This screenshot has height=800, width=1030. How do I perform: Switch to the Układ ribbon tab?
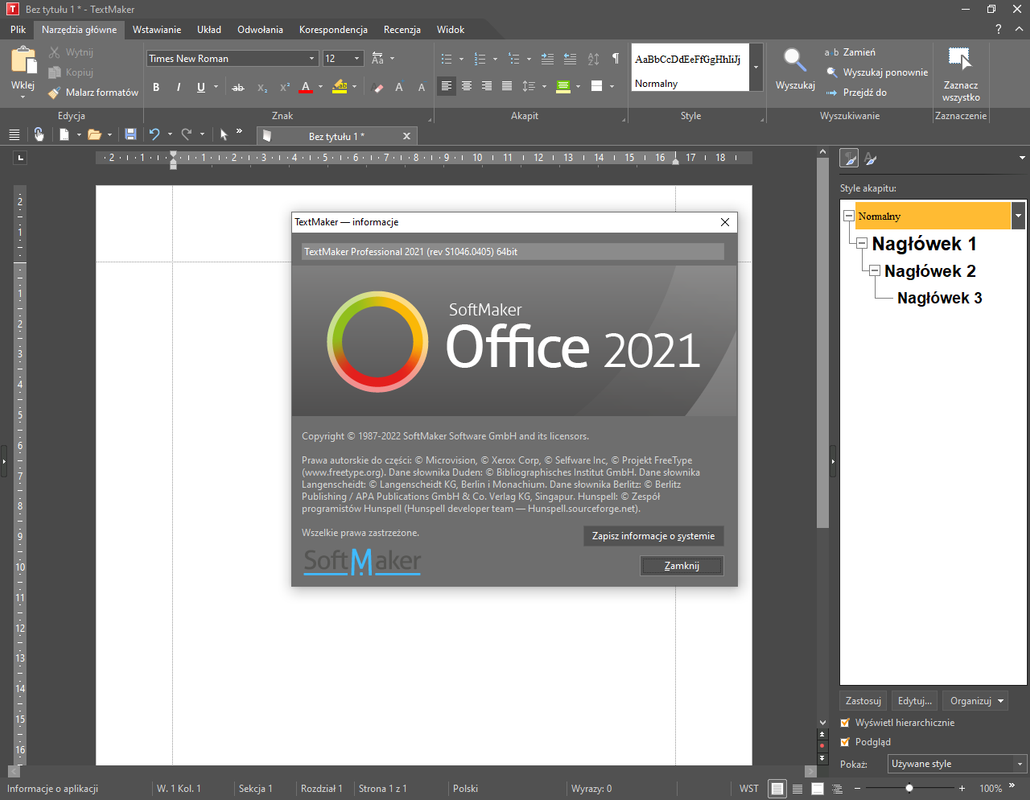click(x=209, y=30)
